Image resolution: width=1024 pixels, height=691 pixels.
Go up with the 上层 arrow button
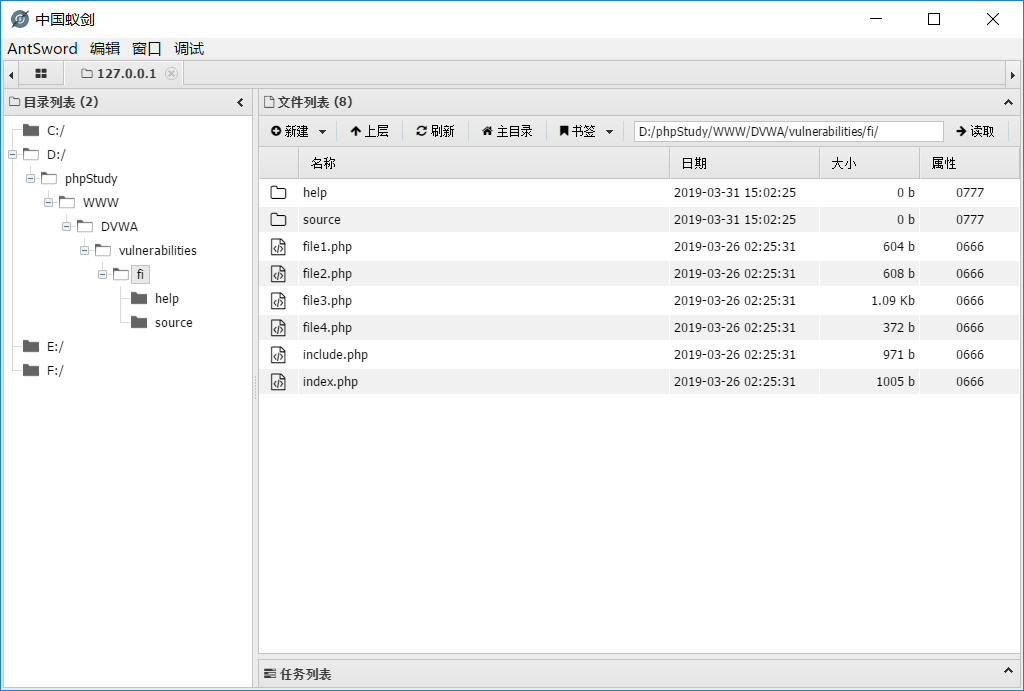pyautogui.click(x=370, y=131)
